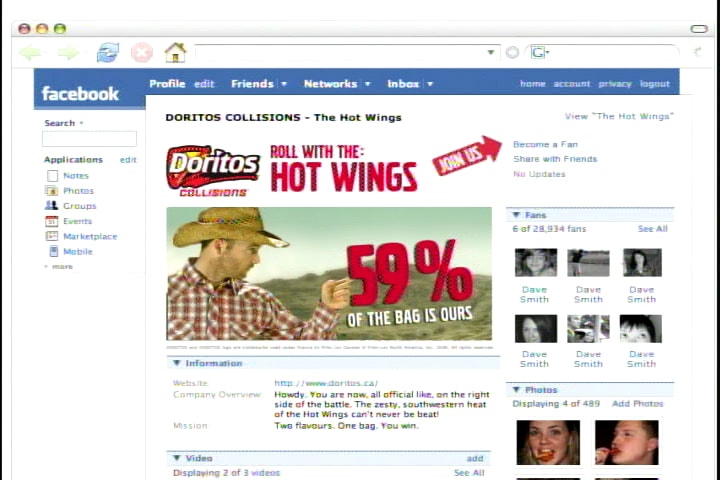Click Become a Fan

[545, 144]
